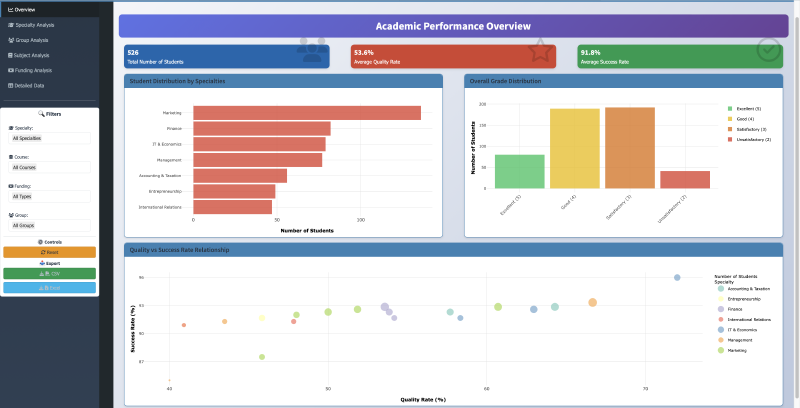
Task: Click the green scatter point near 87 success
Action: click(x=262, y=357)
